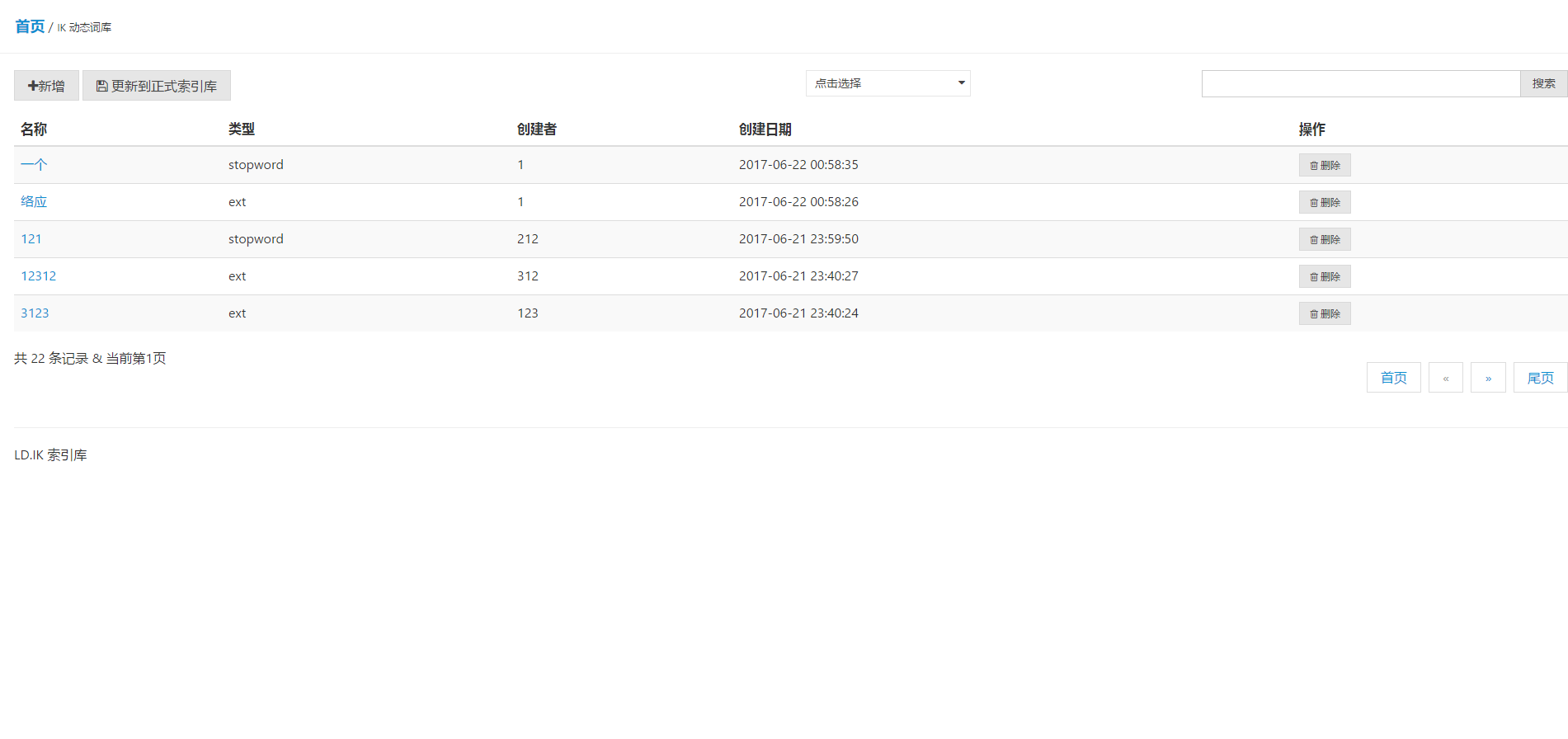Delete the 一个 stopword row
Screen dimensions: 1568x739
pos(1324,165)
